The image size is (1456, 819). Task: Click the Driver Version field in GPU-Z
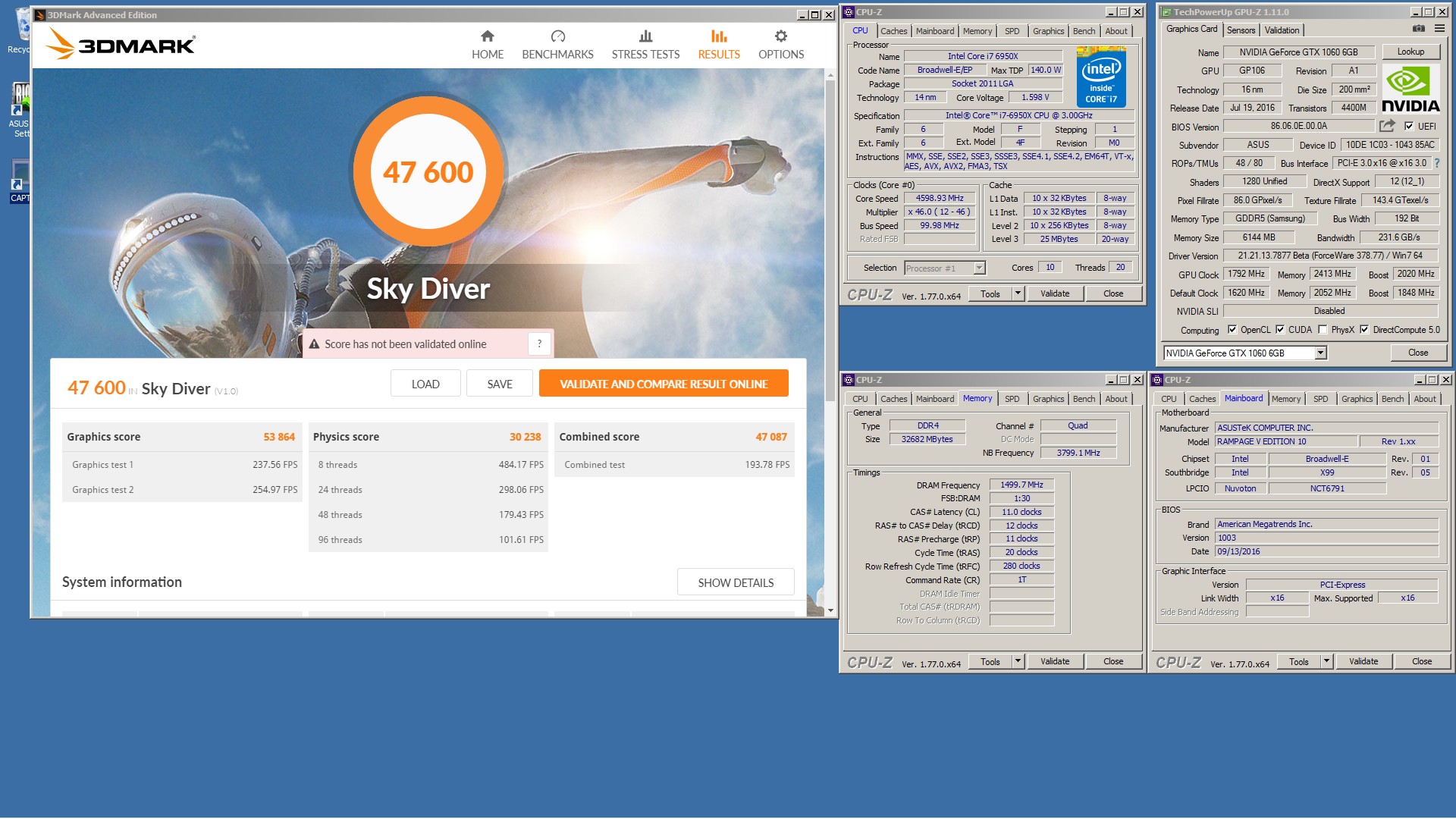[x=1330, y=256]
